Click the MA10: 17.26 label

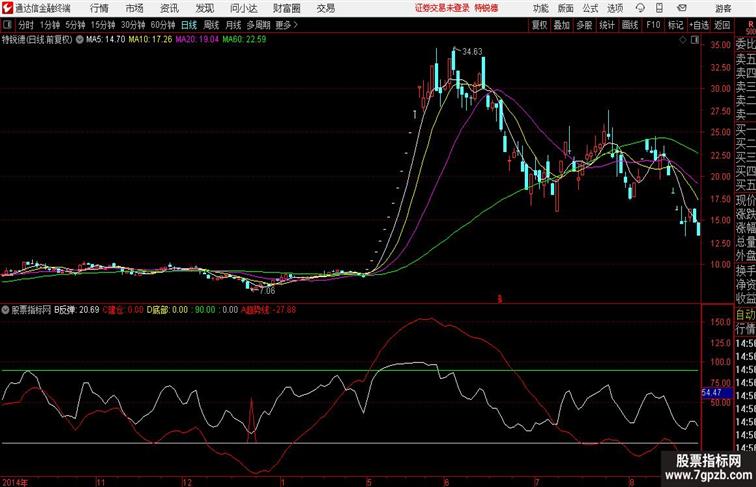click(x=150, y=40)
